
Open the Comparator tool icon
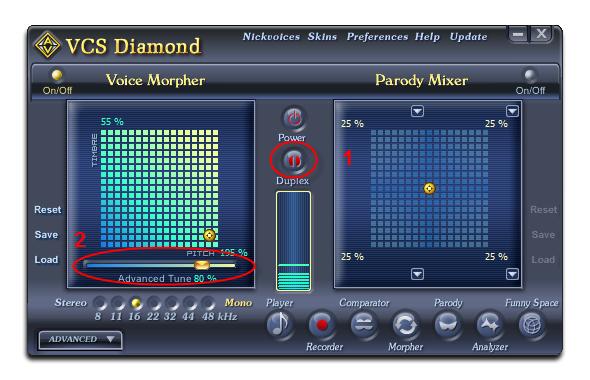click(363, 324)
